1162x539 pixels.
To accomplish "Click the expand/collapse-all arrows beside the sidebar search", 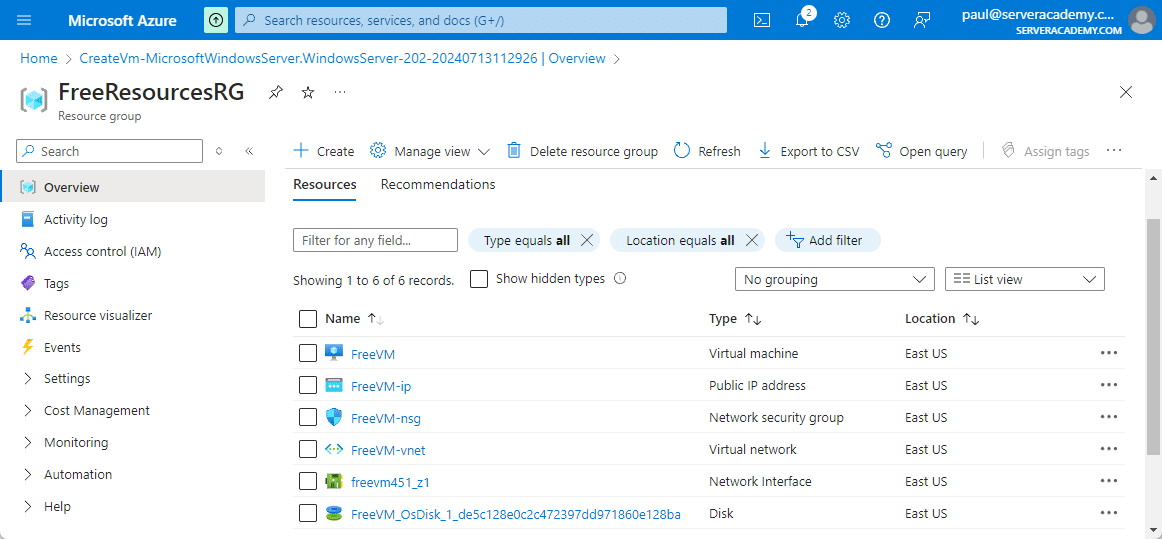I will pyautogui.click(x=219, y=151).
